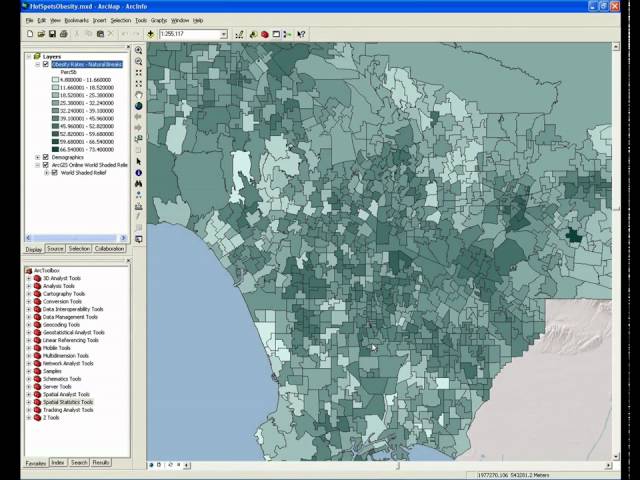Open Find with binoculars icon
This screenshot has width=640, height=480.
click(139, 184)
